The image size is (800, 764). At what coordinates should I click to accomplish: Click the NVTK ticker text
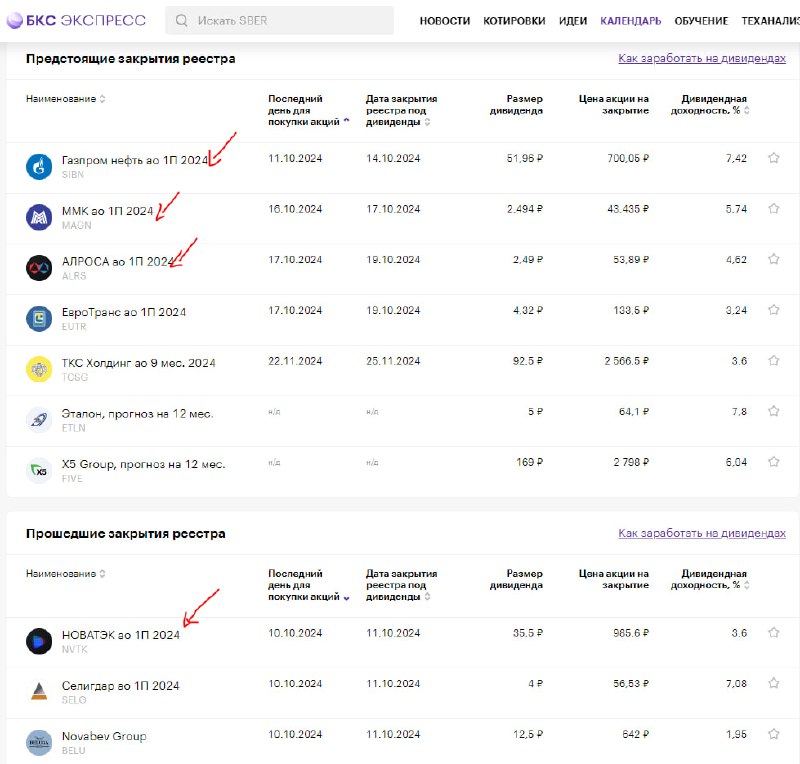click(74, 649)
